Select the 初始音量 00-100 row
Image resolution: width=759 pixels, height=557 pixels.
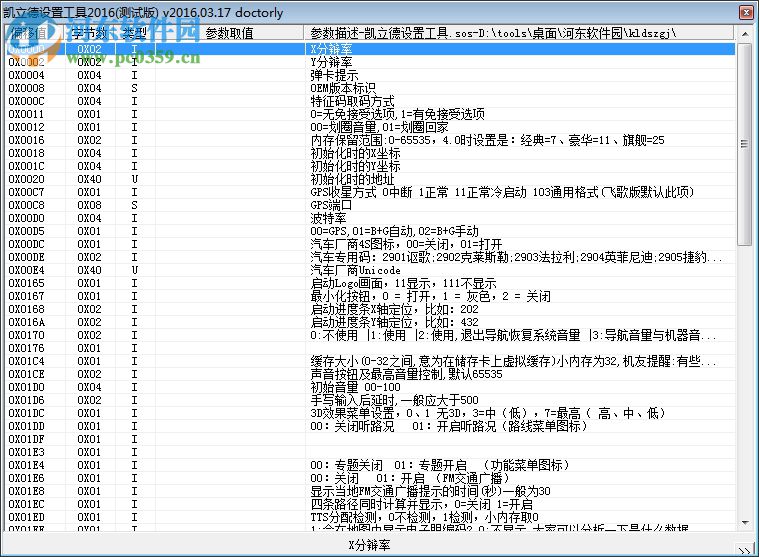pyautogui.click(x=371, y=387)
